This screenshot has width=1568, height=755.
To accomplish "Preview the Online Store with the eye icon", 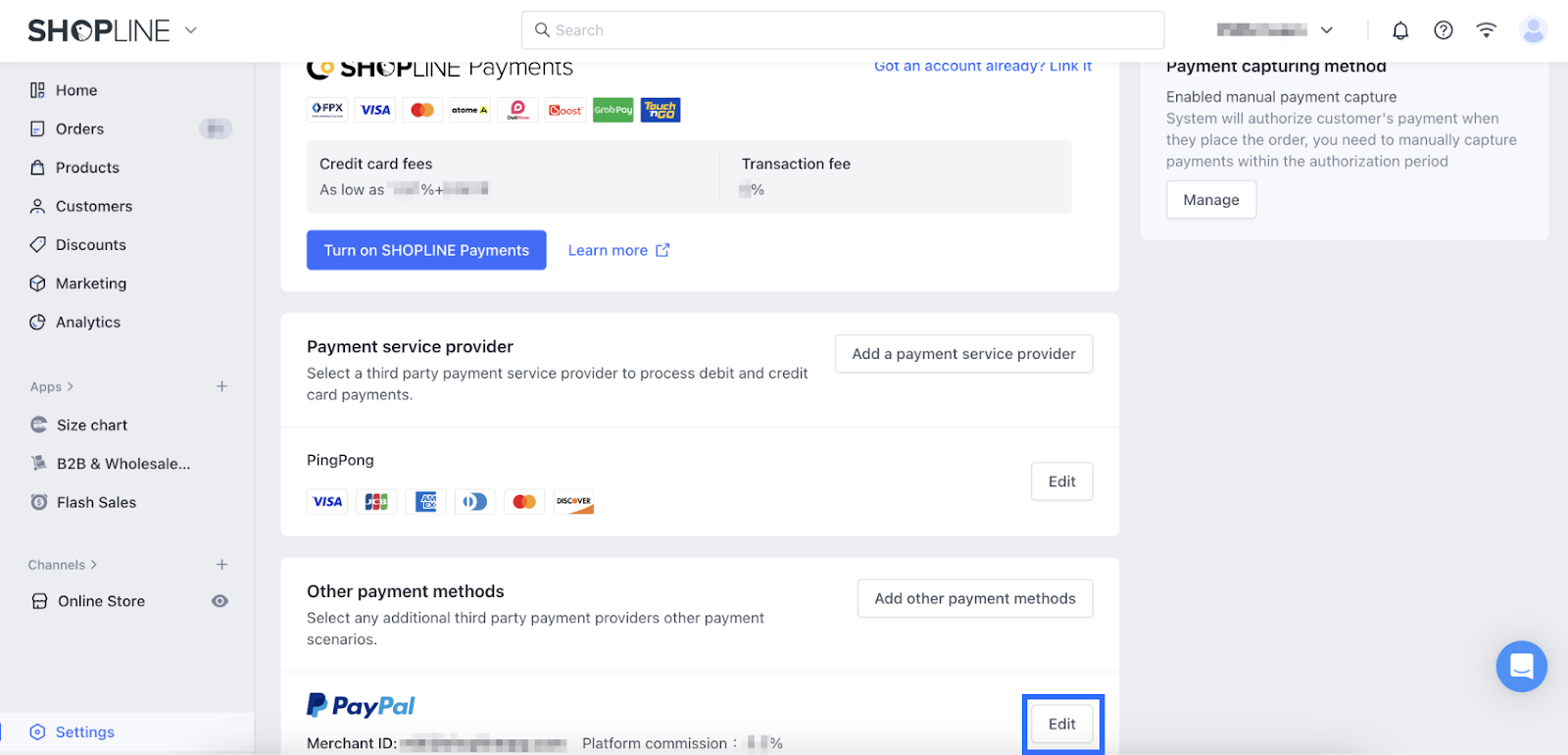I will (x=220, y=601).
